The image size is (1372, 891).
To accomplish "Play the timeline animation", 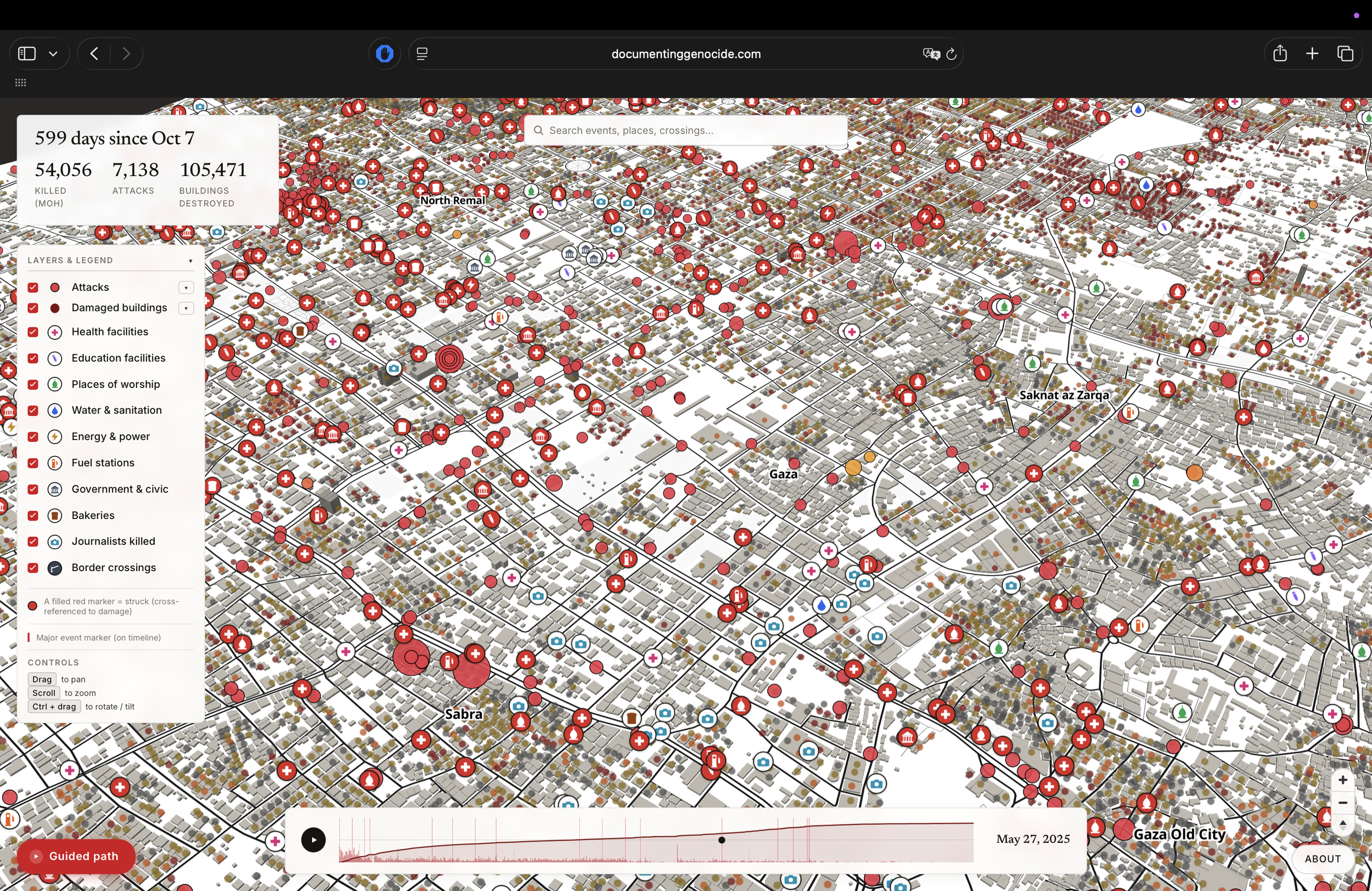I will coord(313,840).
